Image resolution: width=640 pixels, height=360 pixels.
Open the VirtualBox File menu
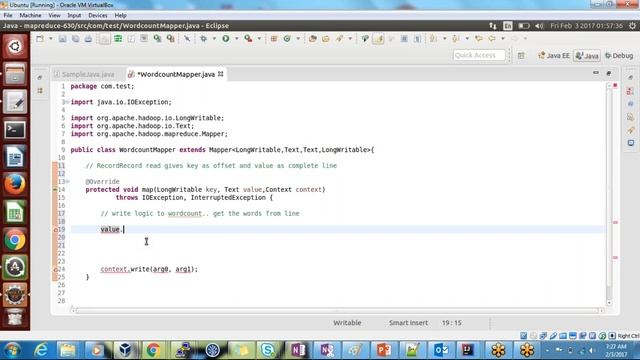point(8,16)
